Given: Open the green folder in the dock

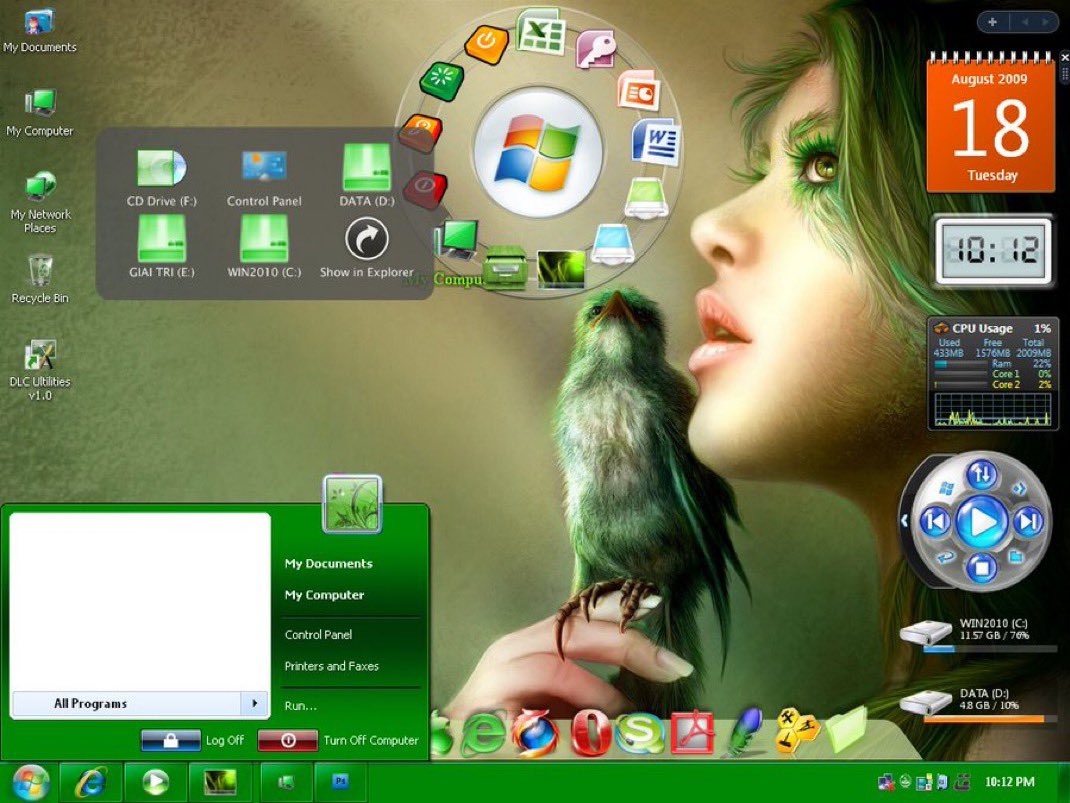Looking at the screenshot, I should tap(847, 731).
